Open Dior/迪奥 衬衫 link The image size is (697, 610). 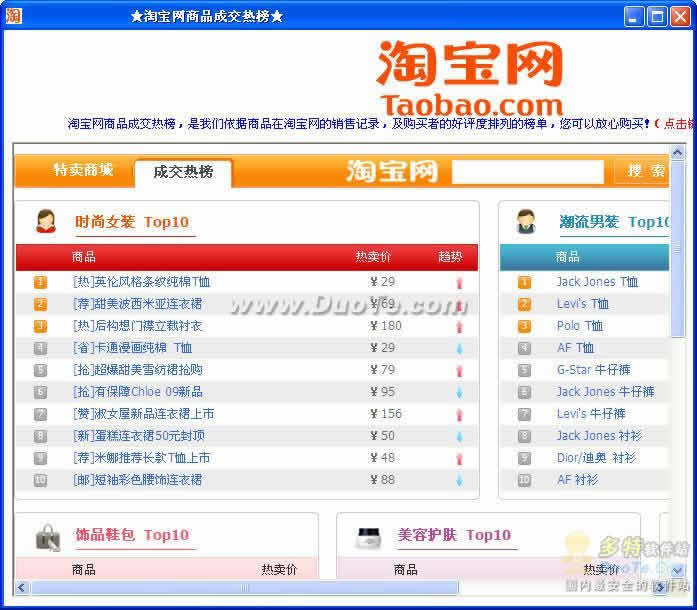[596, 458]
